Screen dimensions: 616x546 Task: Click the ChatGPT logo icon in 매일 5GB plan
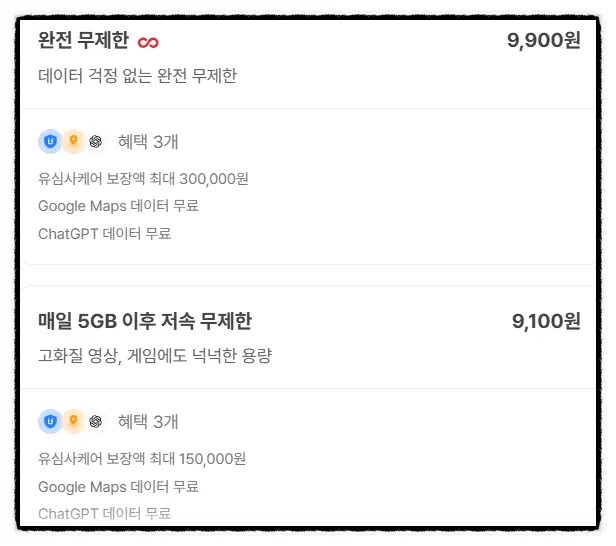[95, 421]
